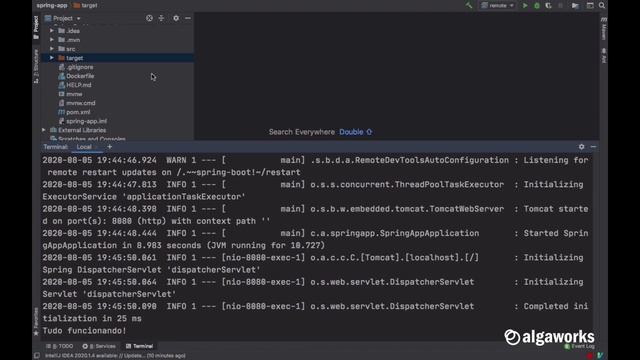Click the TomcatWebServer log entry

pyautogui.click(x=315, y=215)
